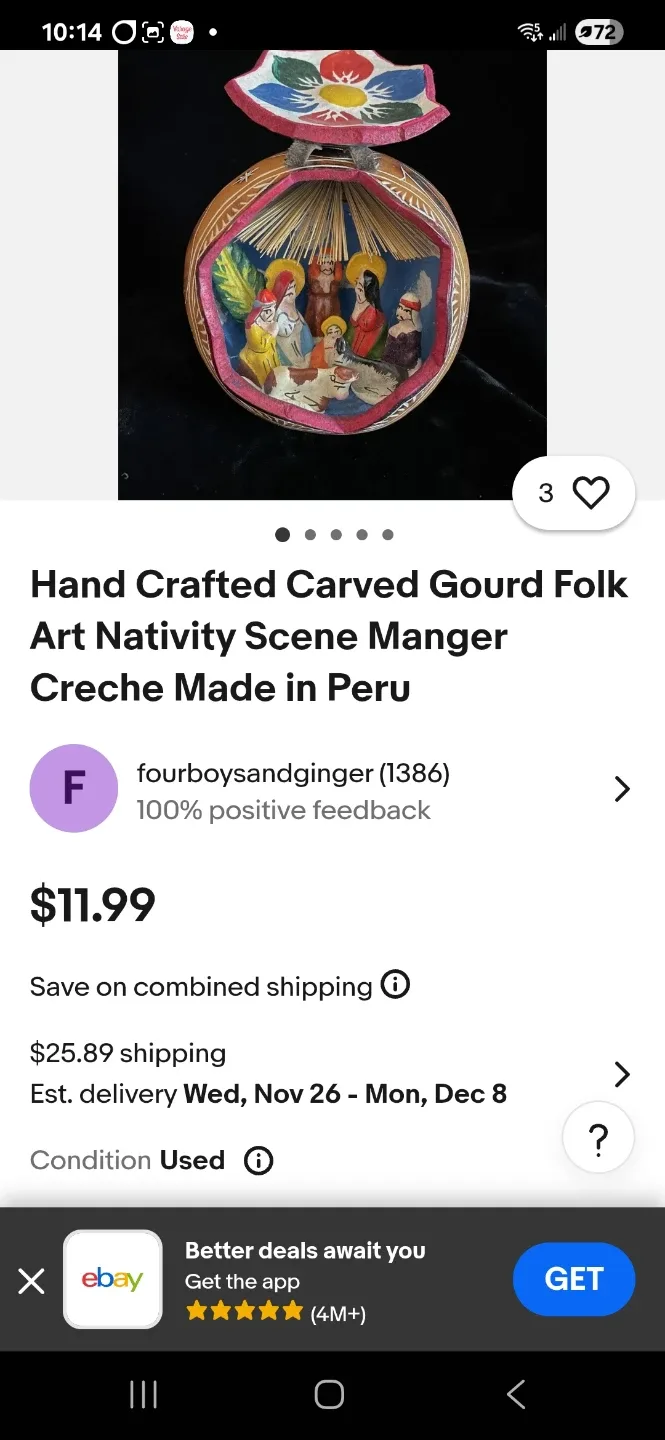The width and height of the screenshot is (665, 1440).
Task: Tap the recent apps button in navigation bar
Action: click(143, 1393)
